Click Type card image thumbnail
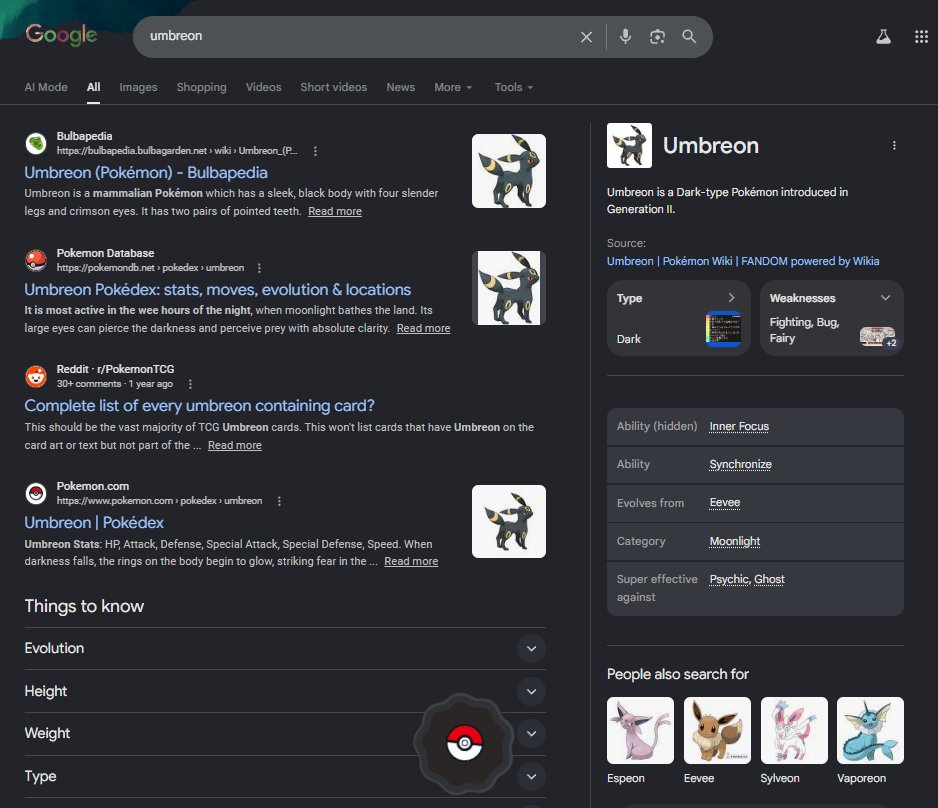This screenshot has width=938, height=808. pyautogui.click(x=723, y=329)
